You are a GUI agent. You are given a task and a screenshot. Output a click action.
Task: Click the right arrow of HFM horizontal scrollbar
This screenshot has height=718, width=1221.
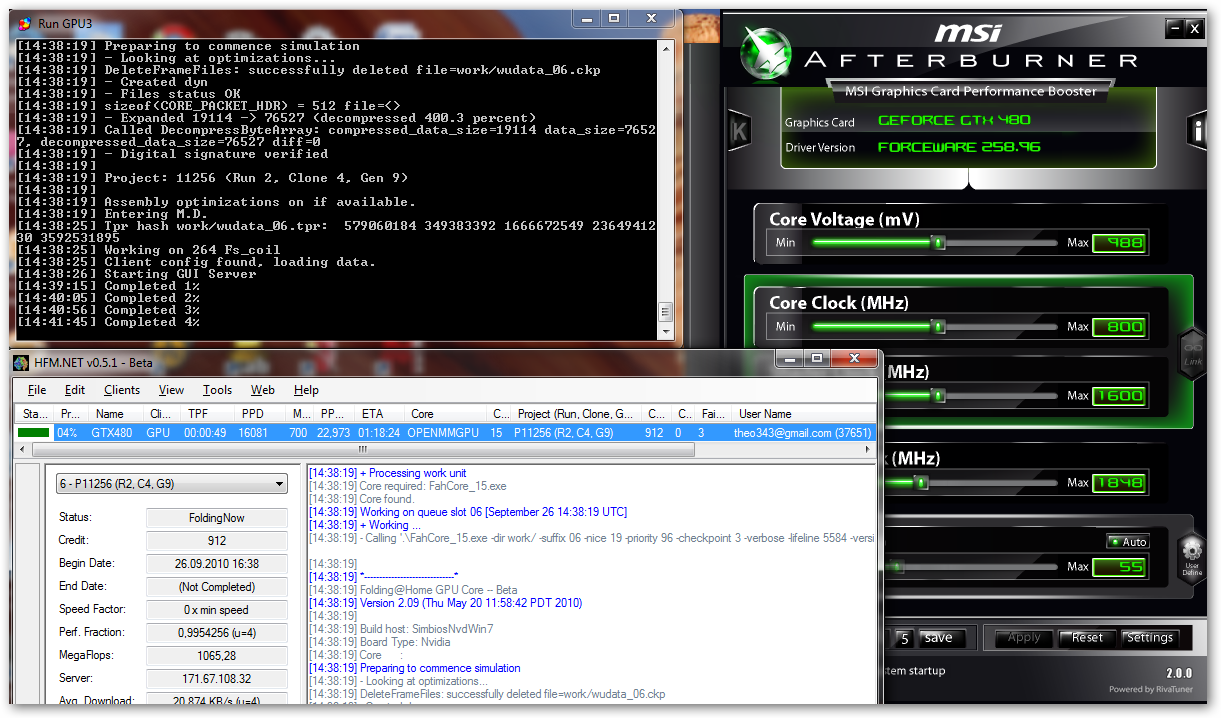(870, 451)
